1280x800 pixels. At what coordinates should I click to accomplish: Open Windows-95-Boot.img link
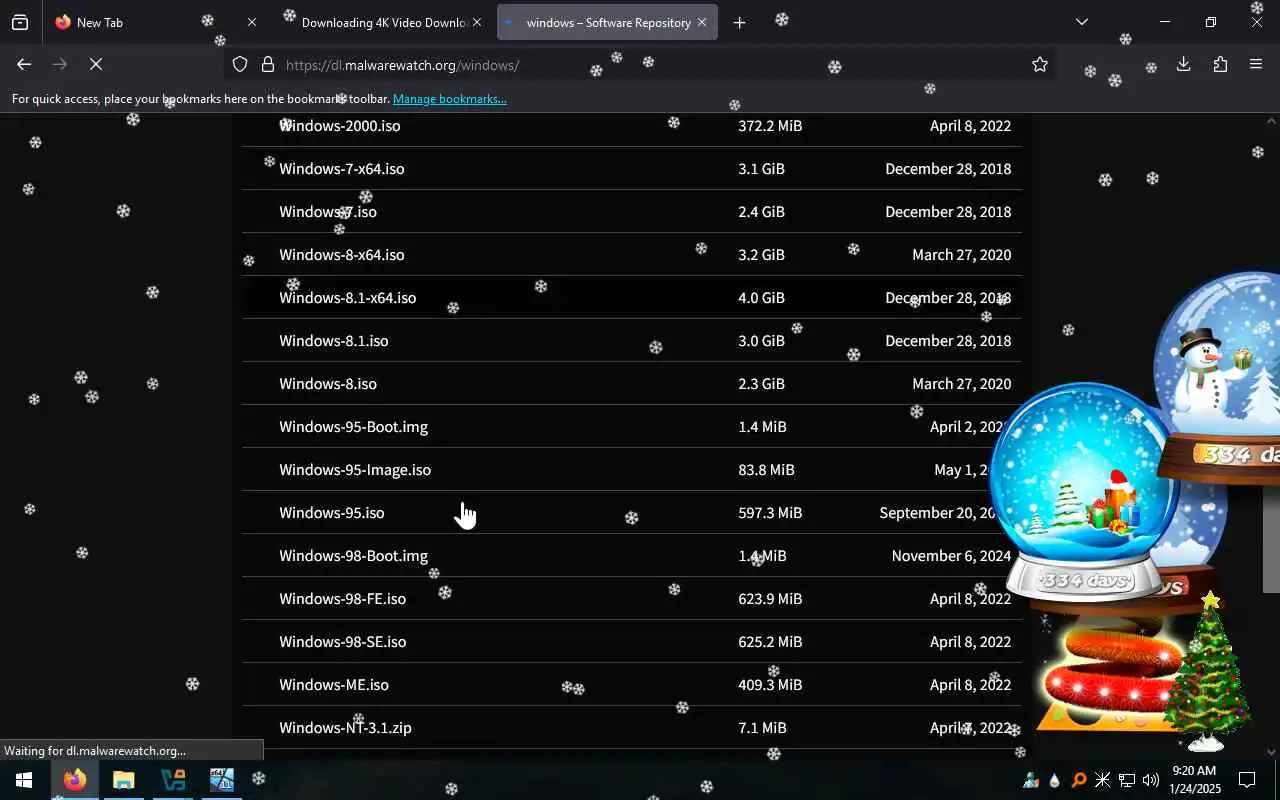pos(354,427)
